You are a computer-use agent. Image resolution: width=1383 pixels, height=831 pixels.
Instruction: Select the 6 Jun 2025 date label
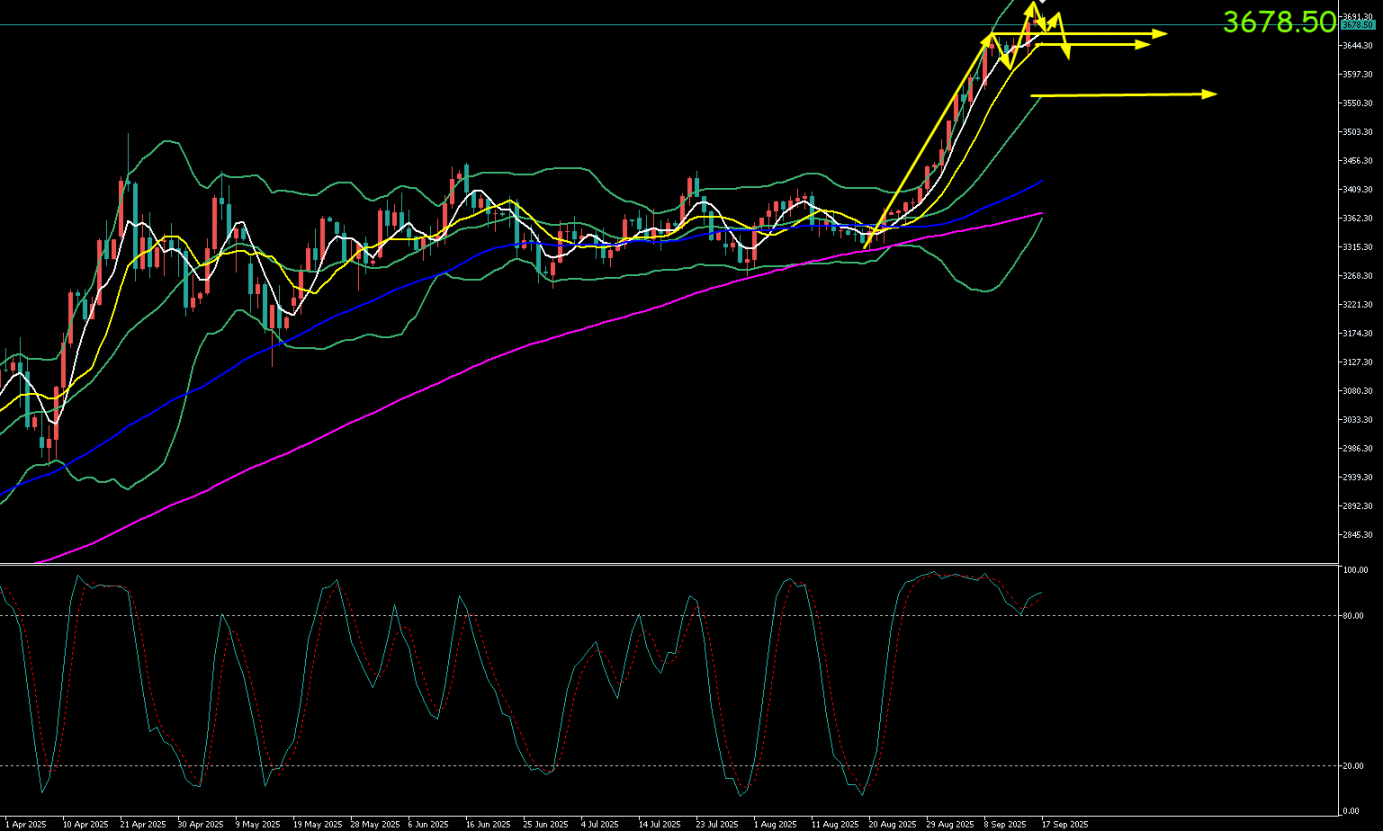[x=430, y=825]
